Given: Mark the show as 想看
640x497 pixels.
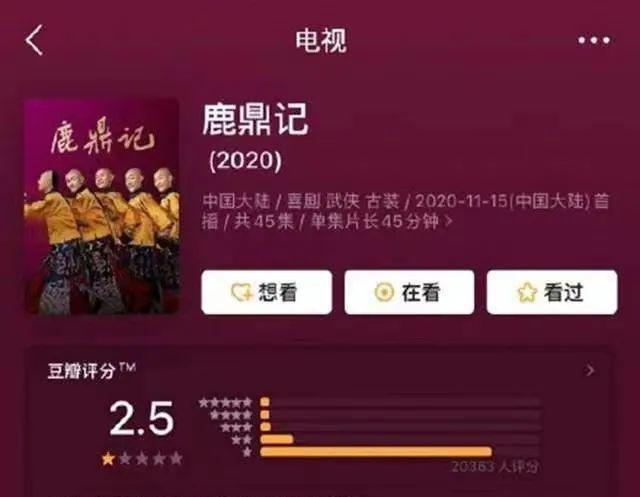Looking at the screenshot, I should (x=267, y=292).
